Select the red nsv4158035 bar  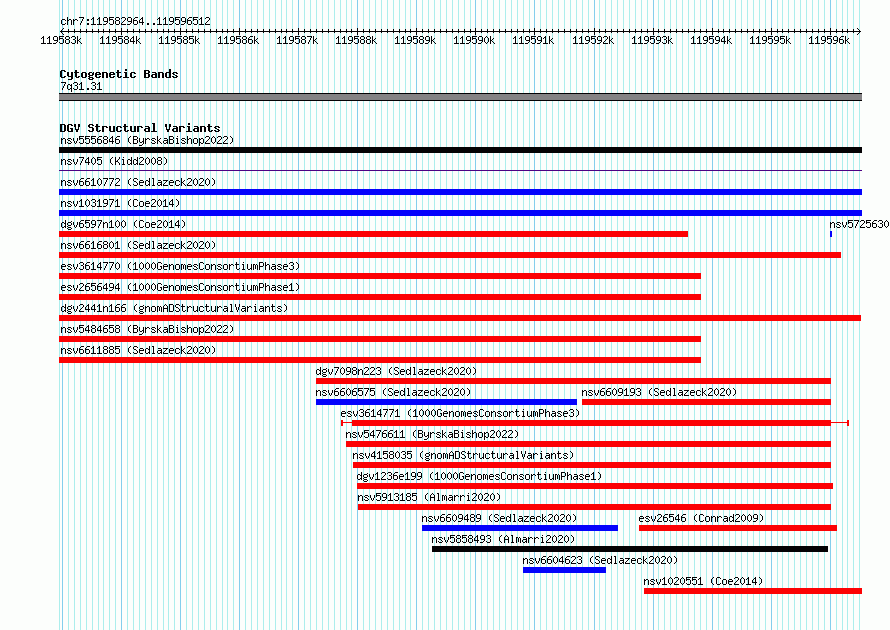591,465
